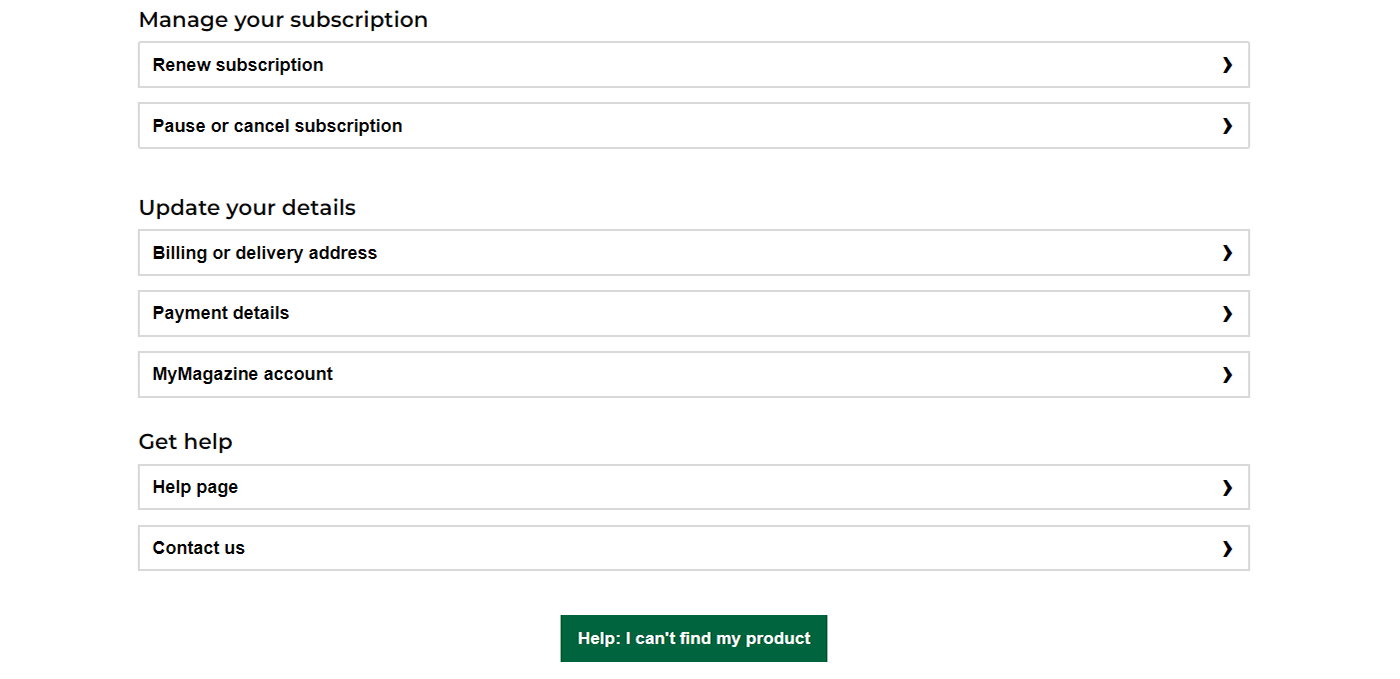The image size is (1400, 679).
Task: Go to the Payment details label
Action: tap(220, 313)
